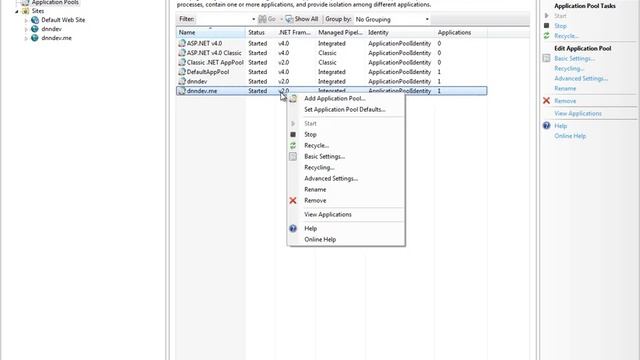
Task: Expand Default Web Site node
Action: coord(26,20)
